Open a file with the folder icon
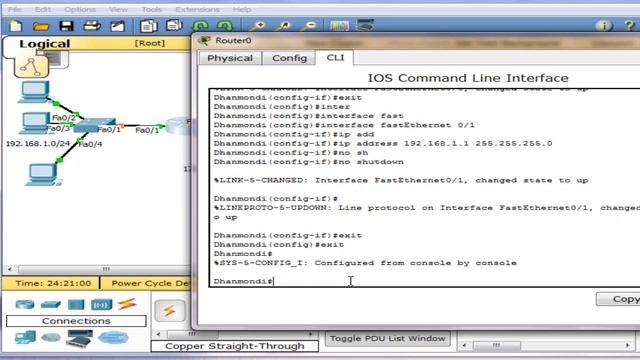The height and width of the screenshot is (360, 640). point(40,26)
